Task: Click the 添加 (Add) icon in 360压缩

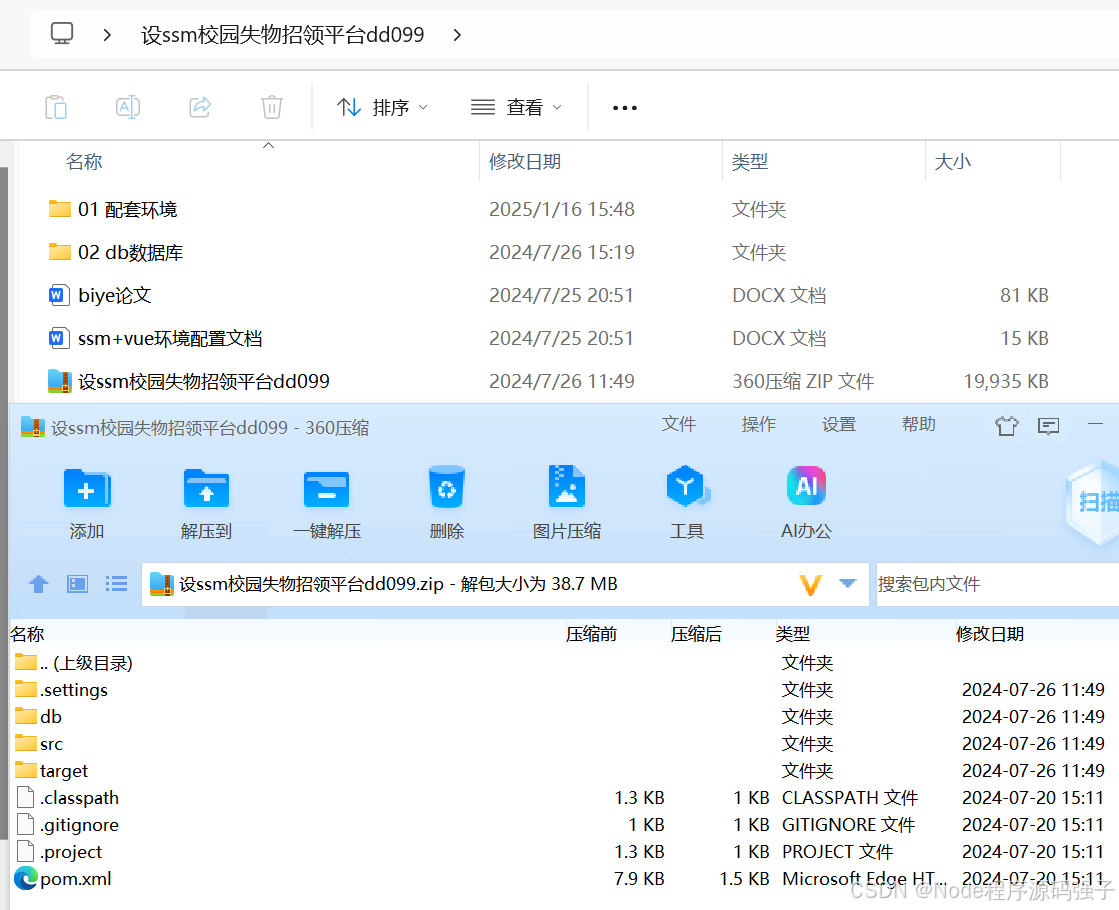Action: [86, 488]
